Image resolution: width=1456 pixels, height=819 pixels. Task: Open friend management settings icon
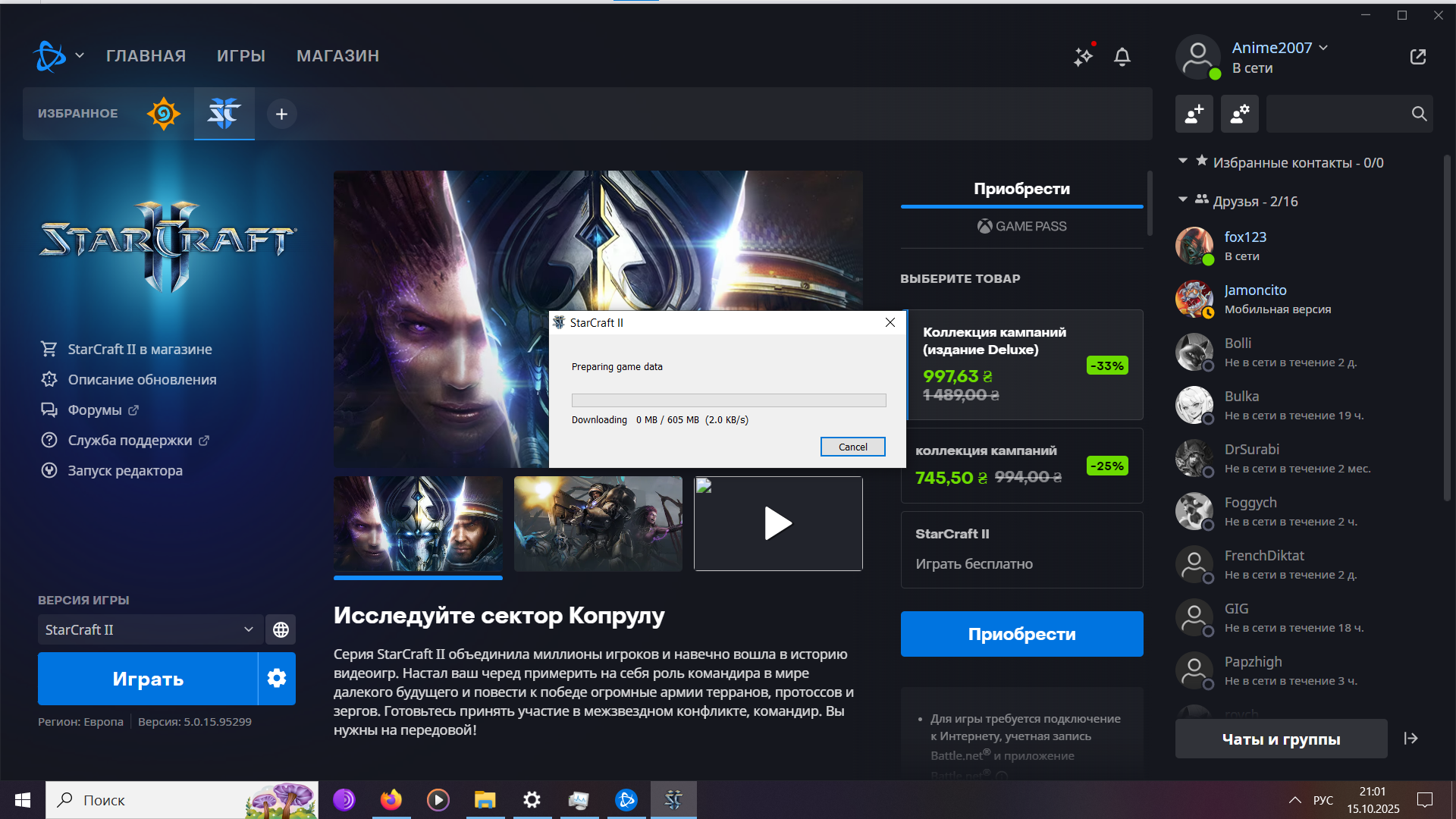point(1240,114)
